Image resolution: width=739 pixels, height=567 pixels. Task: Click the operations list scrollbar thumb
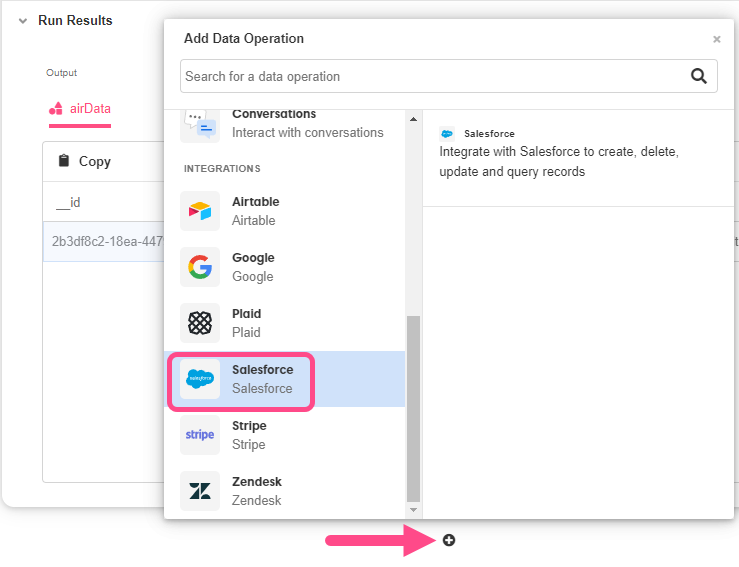413,409
